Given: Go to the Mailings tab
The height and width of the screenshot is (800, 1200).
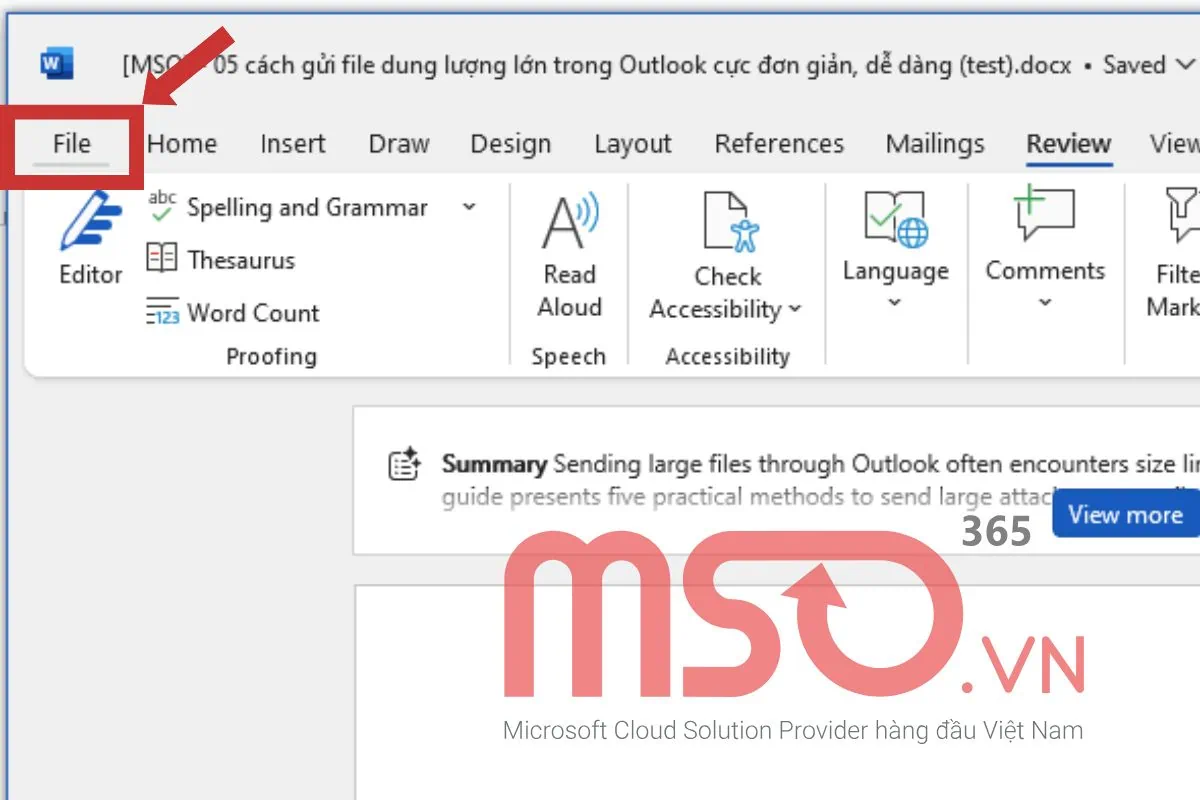Looking at the screenshot, I should tap(934, 143).
